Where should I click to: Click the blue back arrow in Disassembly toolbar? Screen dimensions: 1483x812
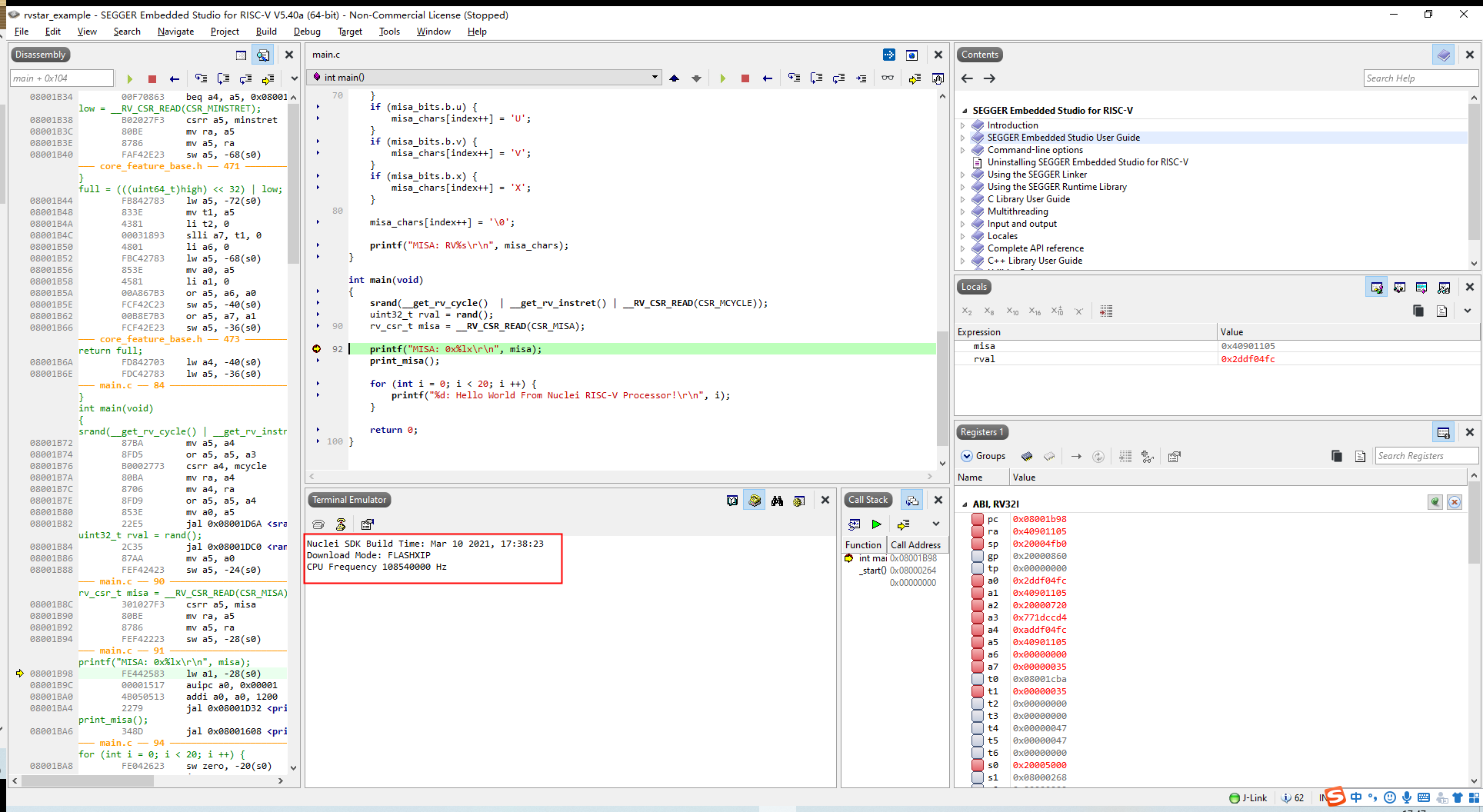coord(175,78)
